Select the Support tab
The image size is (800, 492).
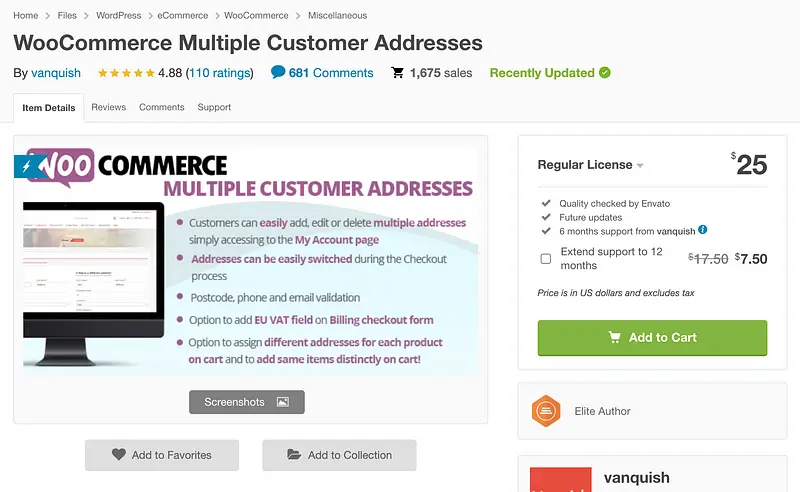pyautogui.click(x=214, y=107)
